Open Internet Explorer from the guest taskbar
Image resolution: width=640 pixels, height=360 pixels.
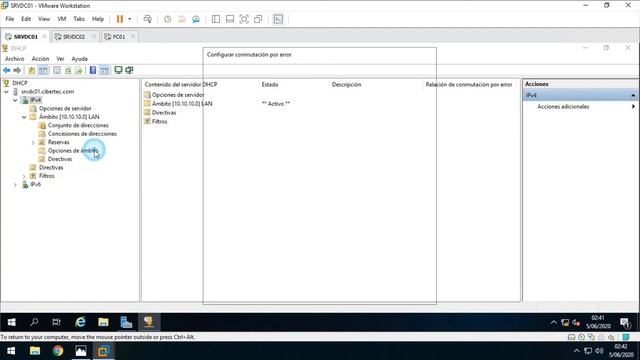click(x=80, y=322)
